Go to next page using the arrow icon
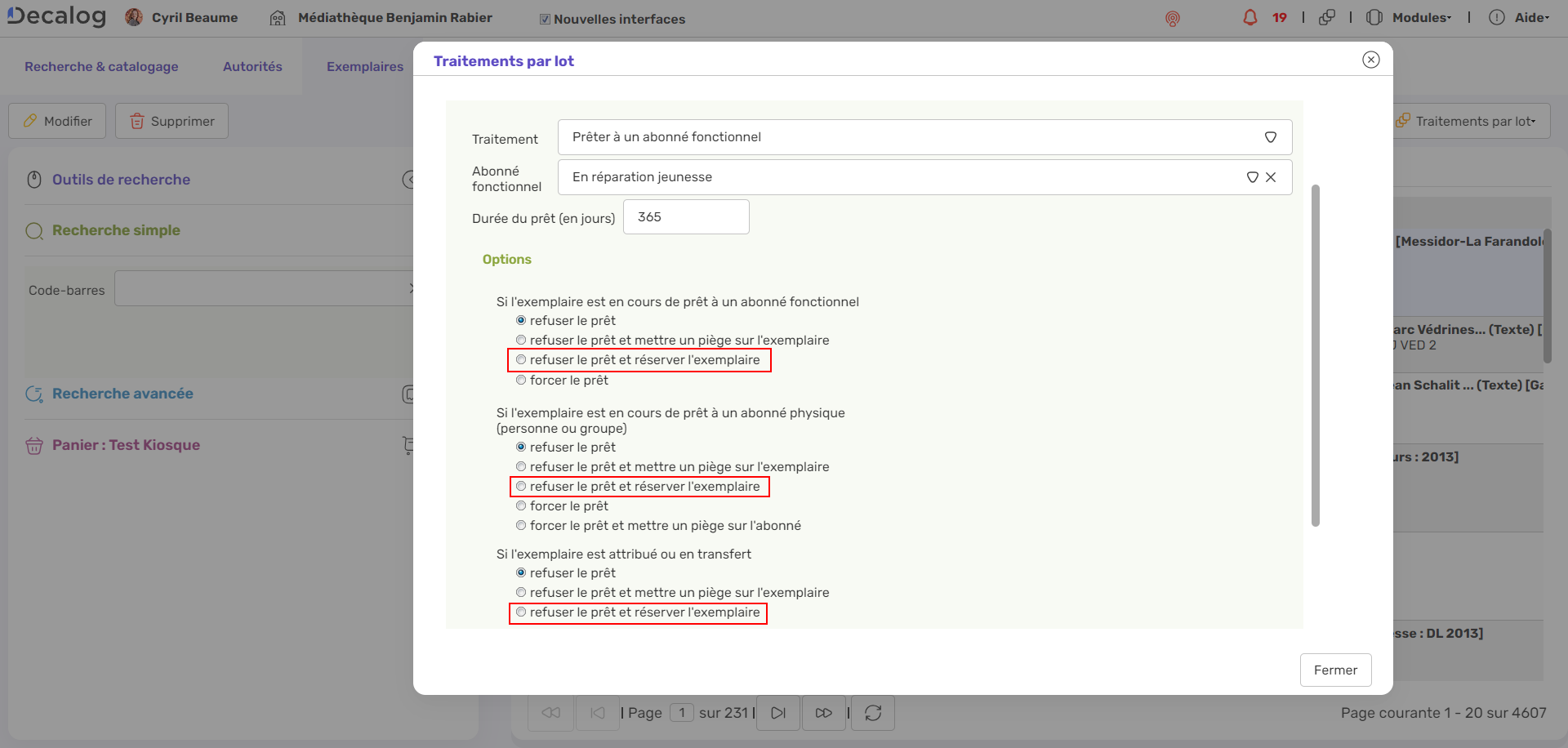Screen dimensions: 1568x748 pyautogui.click(x=777, y=712)
